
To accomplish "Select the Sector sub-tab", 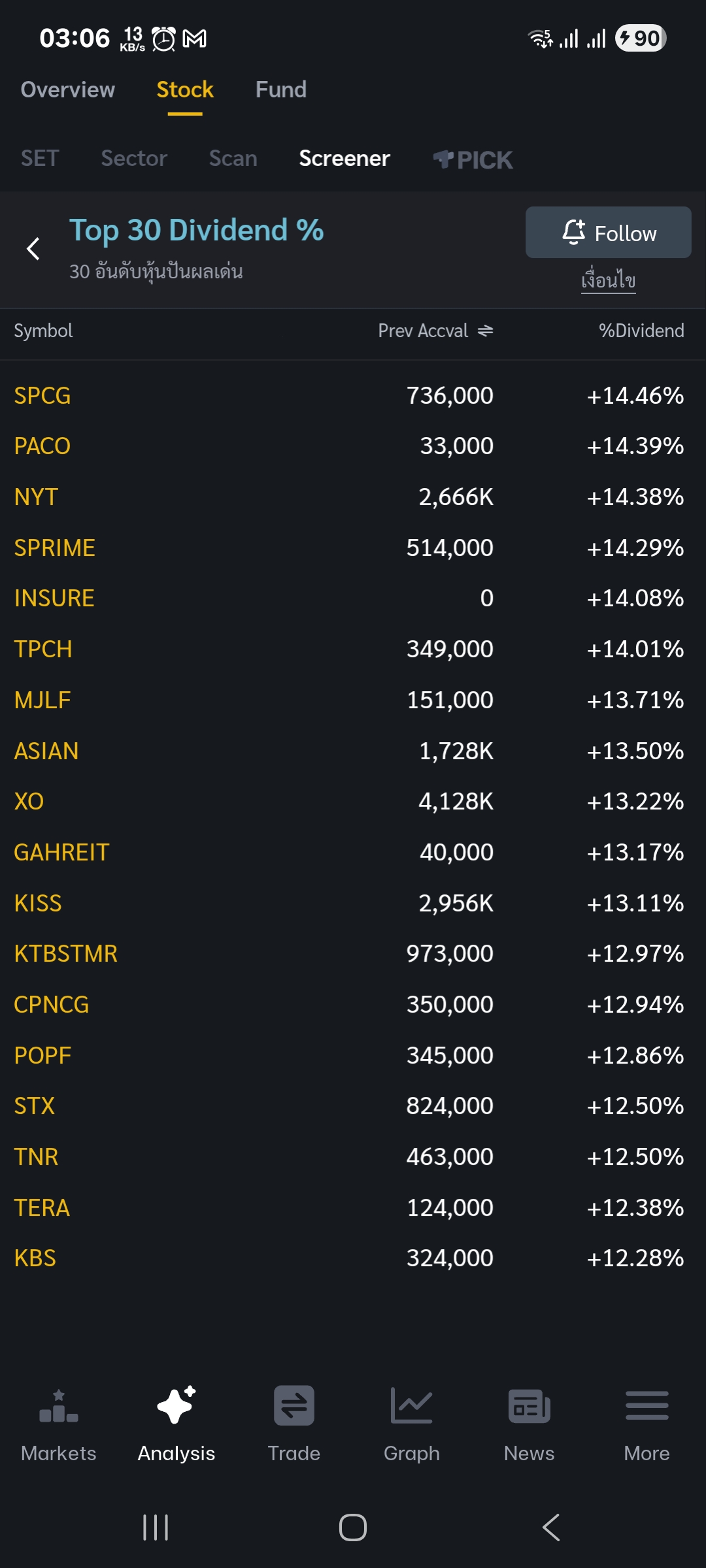I will coord(134,159).
